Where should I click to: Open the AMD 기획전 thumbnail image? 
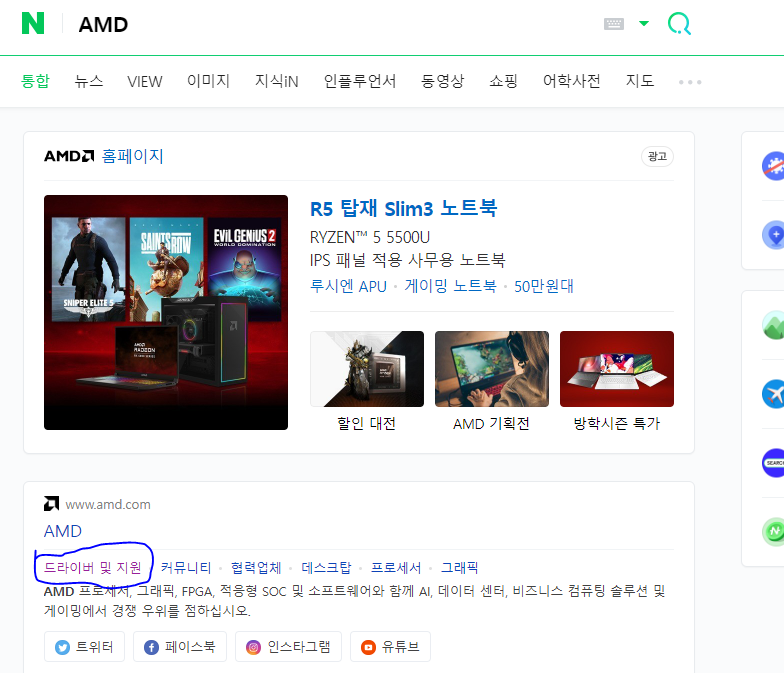(x=492, y=369)
